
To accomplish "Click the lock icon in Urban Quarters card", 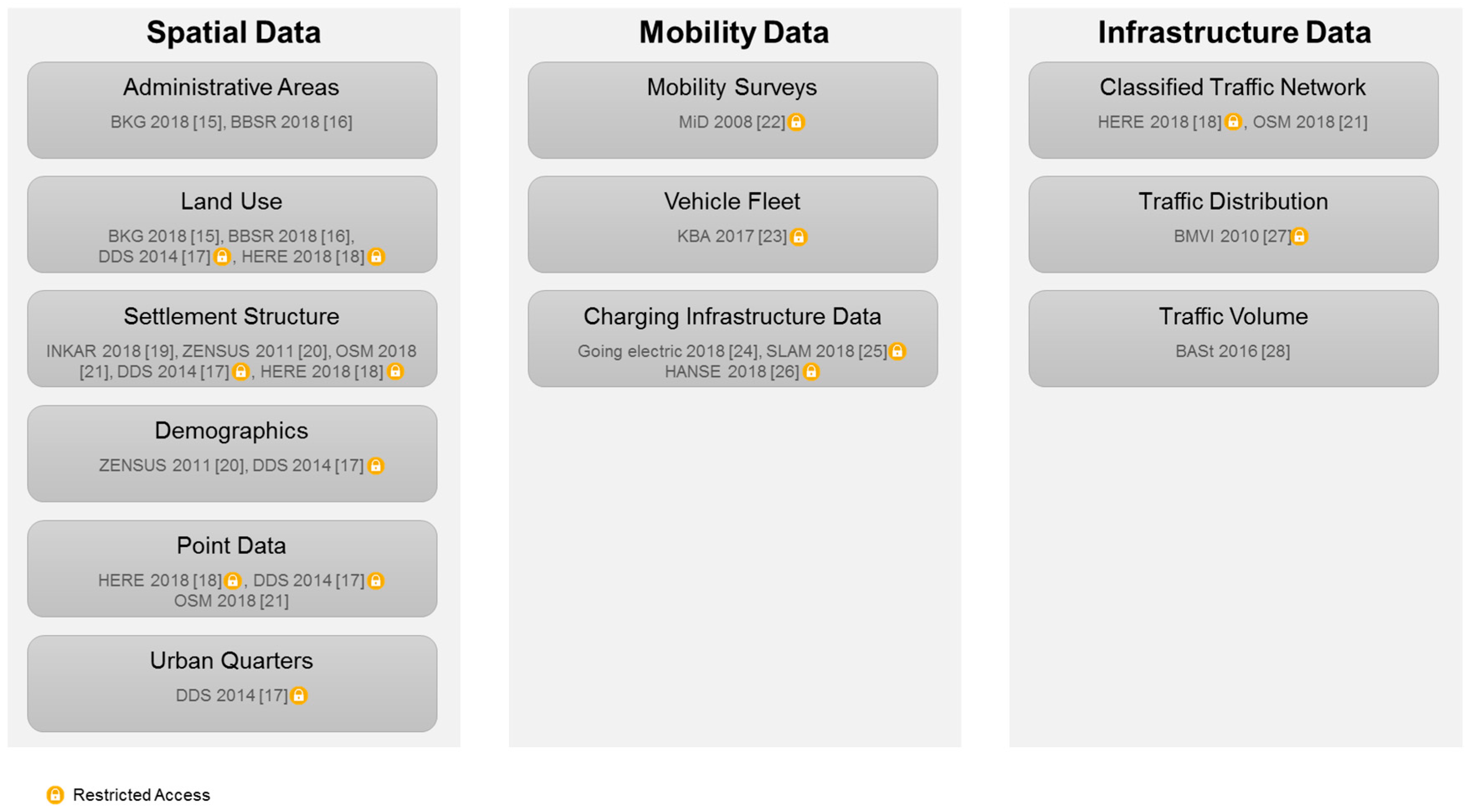I will tap(299, 695).
